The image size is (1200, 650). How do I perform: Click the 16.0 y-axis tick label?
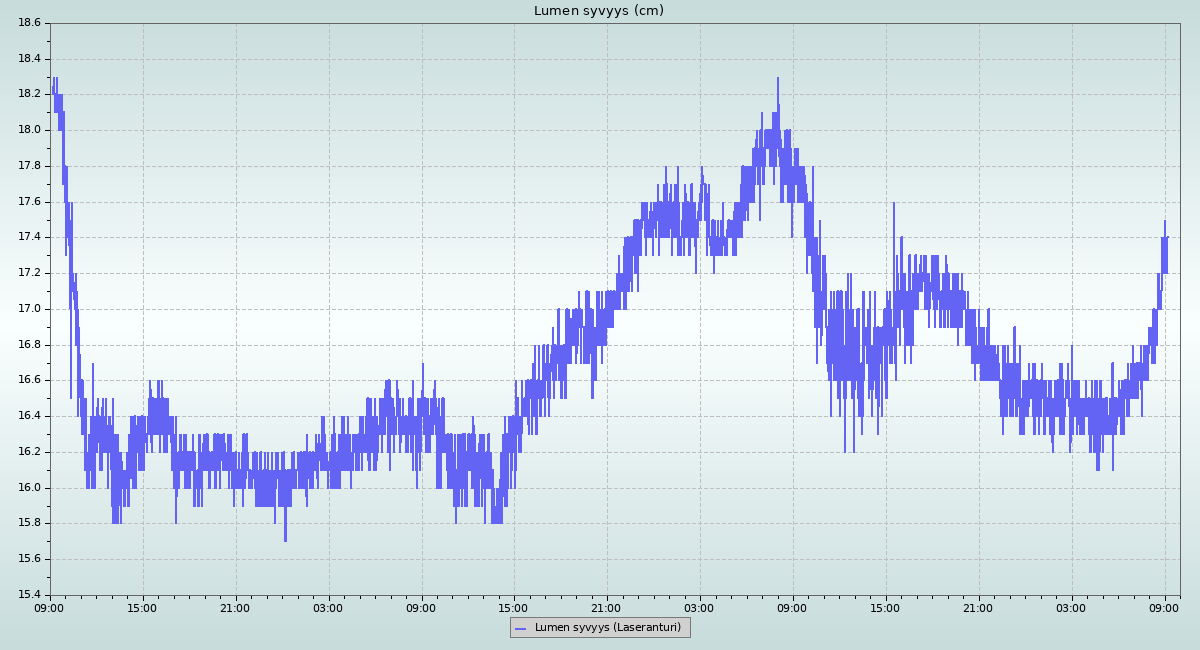click(29, 488)
